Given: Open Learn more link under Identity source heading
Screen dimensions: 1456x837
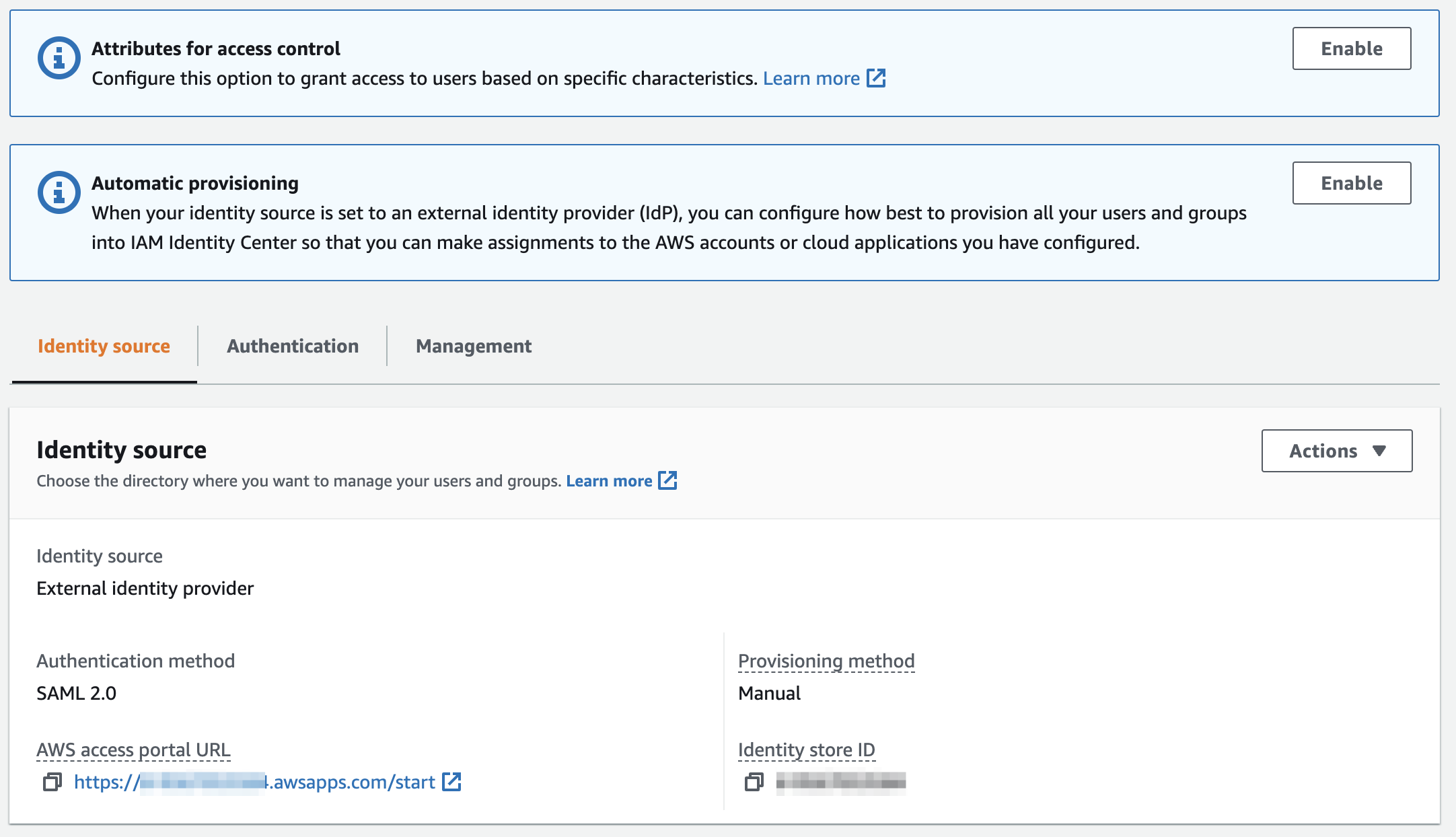Looking at the screenshot, I should 621,481.
